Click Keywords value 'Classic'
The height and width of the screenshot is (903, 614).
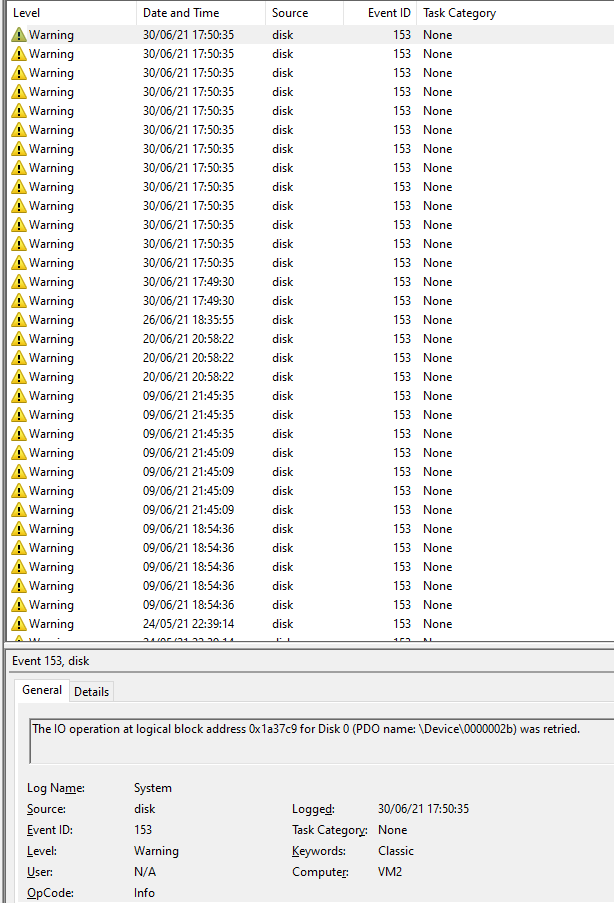[x=396, y=851]
